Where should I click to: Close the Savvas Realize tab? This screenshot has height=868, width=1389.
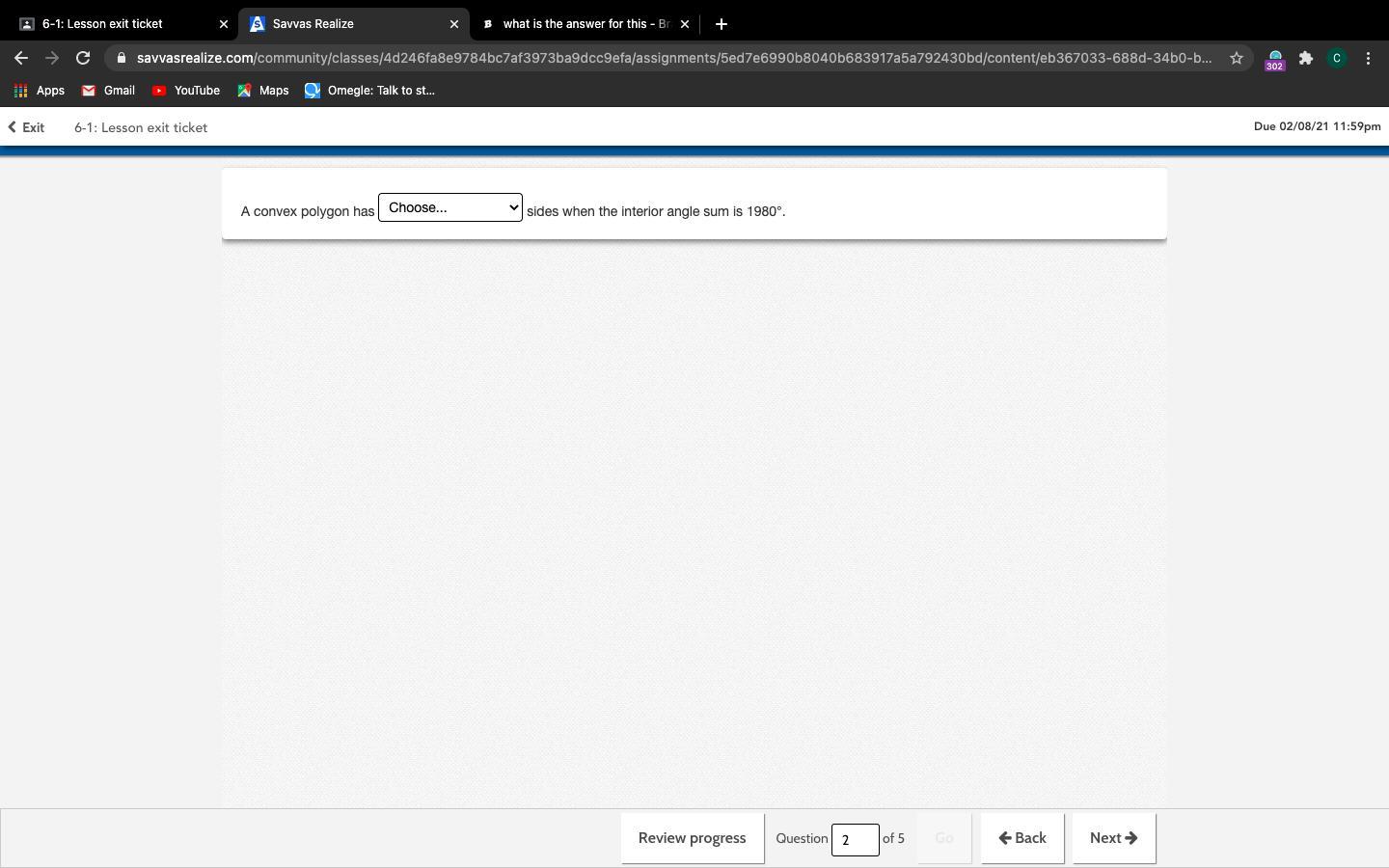coord(454,24)
